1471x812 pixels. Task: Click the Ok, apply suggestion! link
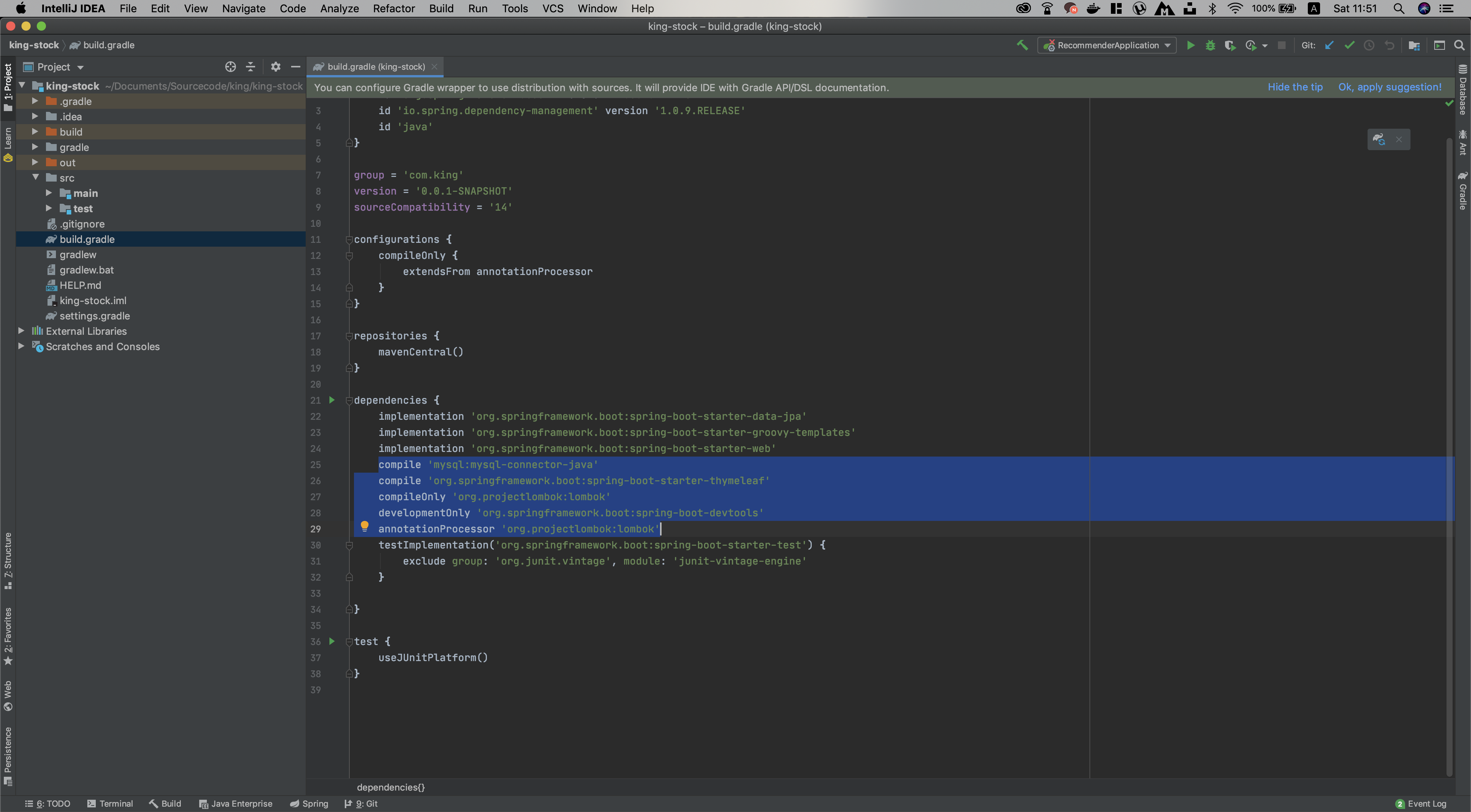(x=1389, y=87)
